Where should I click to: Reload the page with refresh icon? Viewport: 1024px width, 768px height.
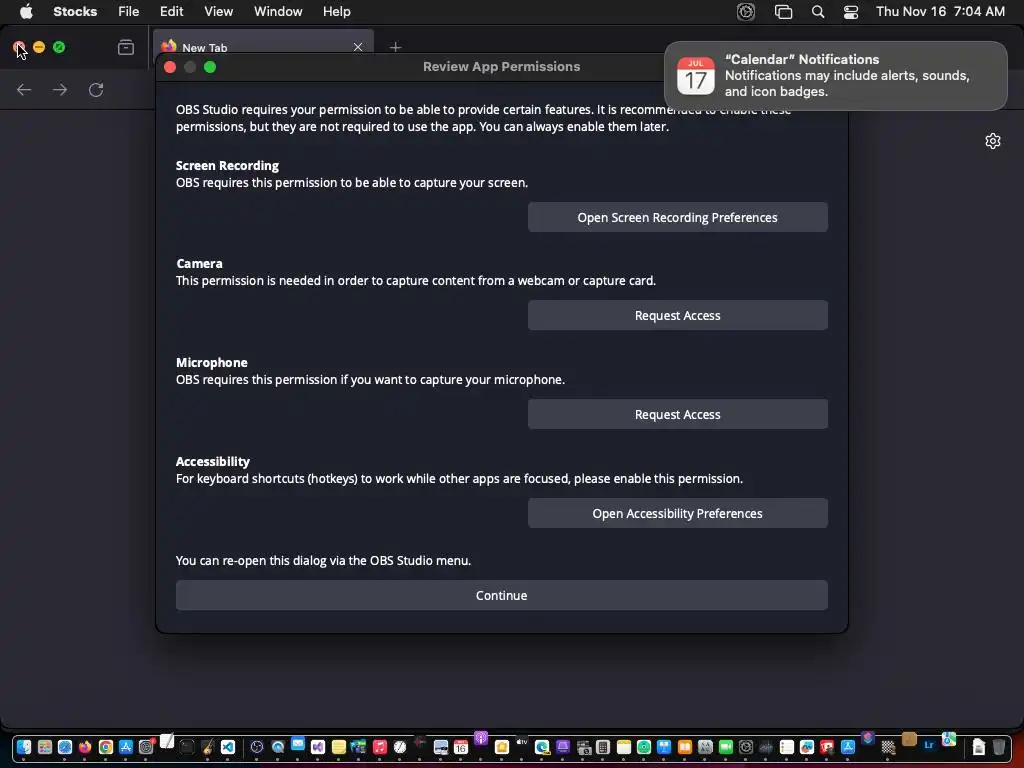coord(96,89)
